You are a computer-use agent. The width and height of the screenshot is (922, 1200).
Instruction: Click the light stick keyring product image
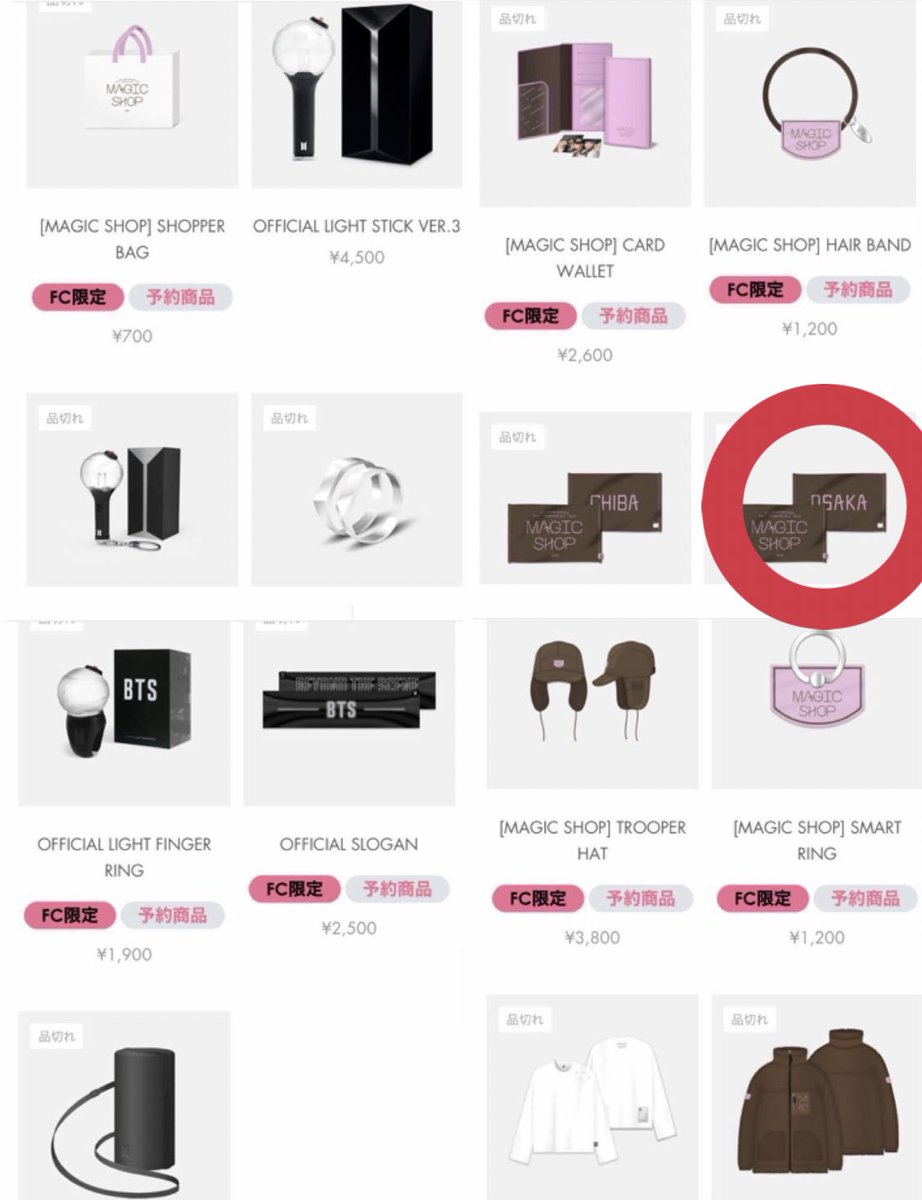[132, 489]
